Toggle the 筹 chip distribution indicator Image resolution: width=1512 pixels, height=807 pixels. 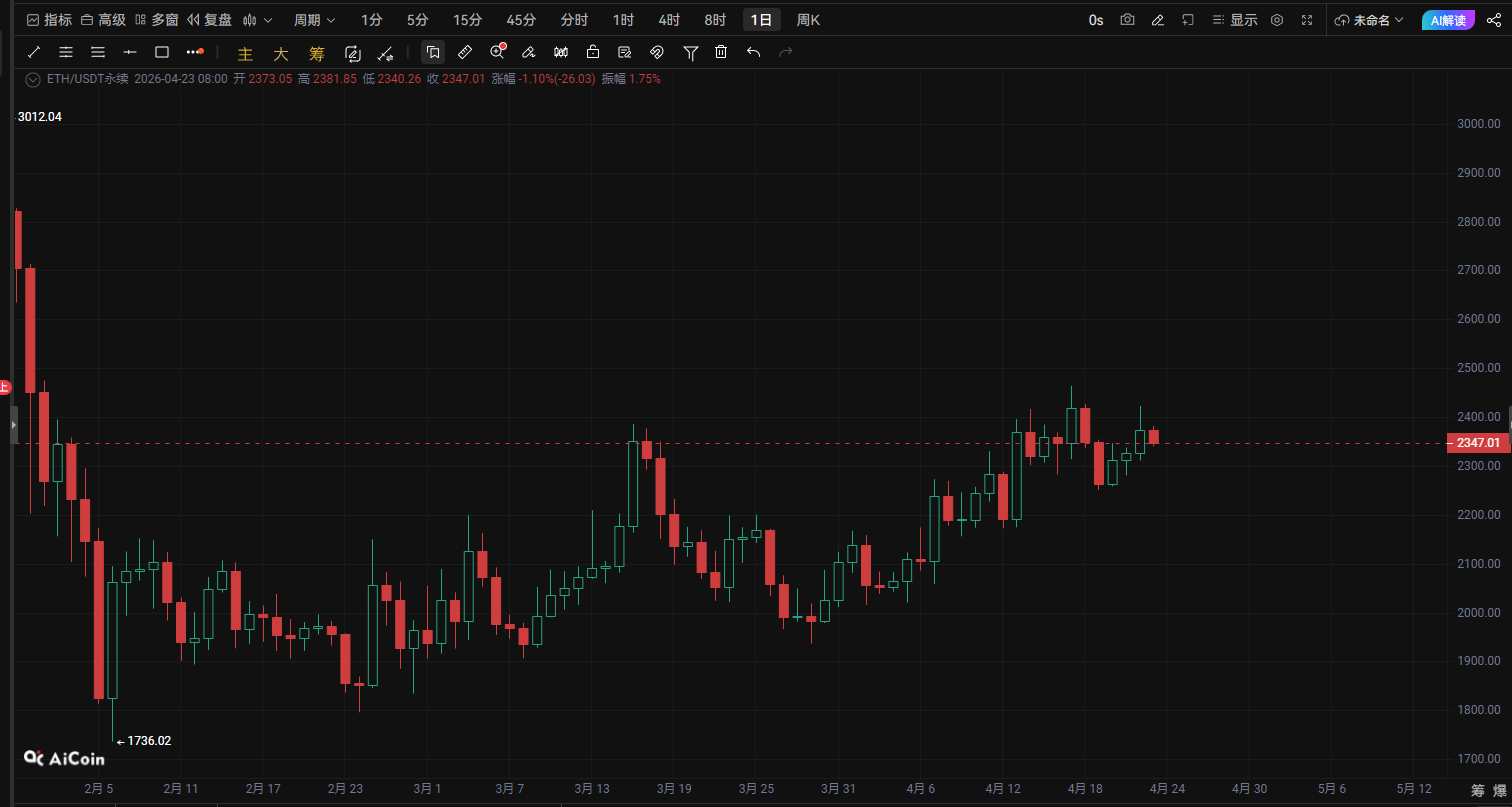pos(317,53)
